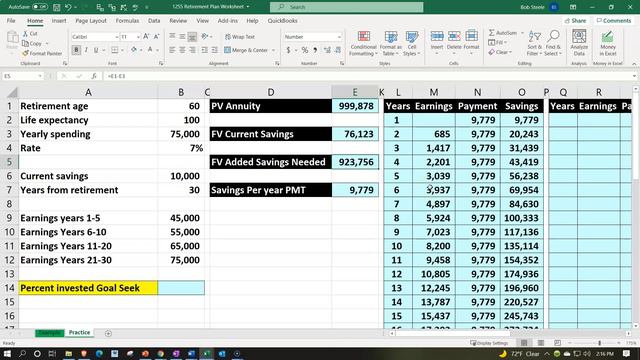Viewport: 640px width, 360px height.
Task: Click the Format cells icon
Action: 471,36
